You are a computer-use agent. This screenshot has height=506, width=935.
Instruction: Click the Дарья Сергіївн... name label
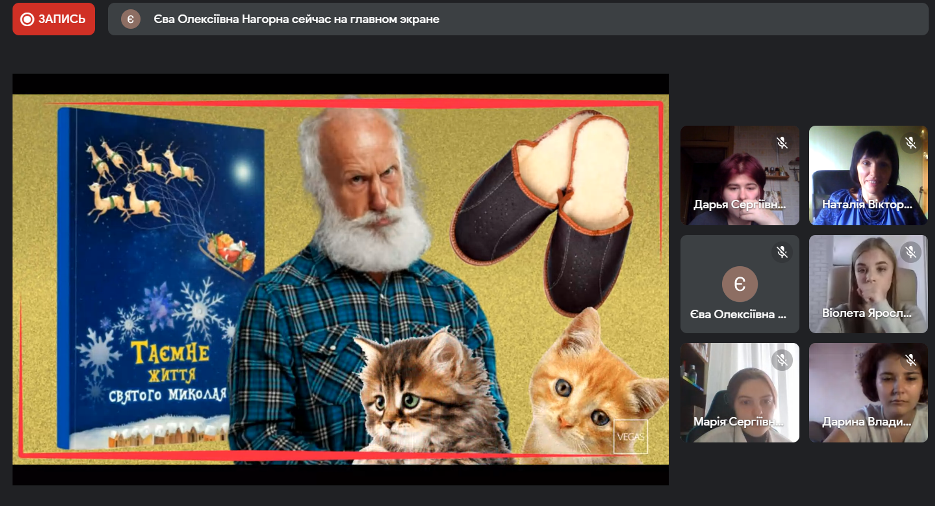(x=738, y=205)
